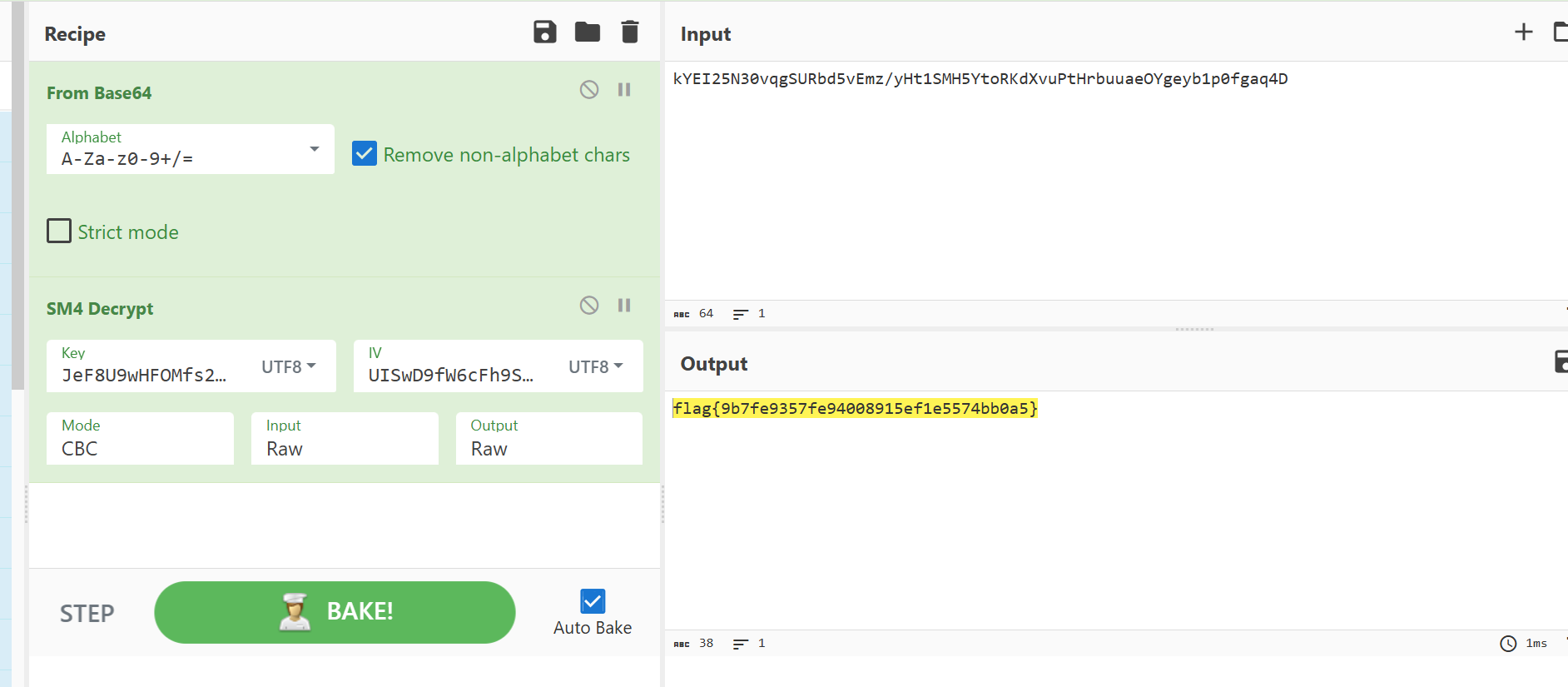Click the highlighted flag output text
Screen dimensions: 1568x687
click(855, 409)
